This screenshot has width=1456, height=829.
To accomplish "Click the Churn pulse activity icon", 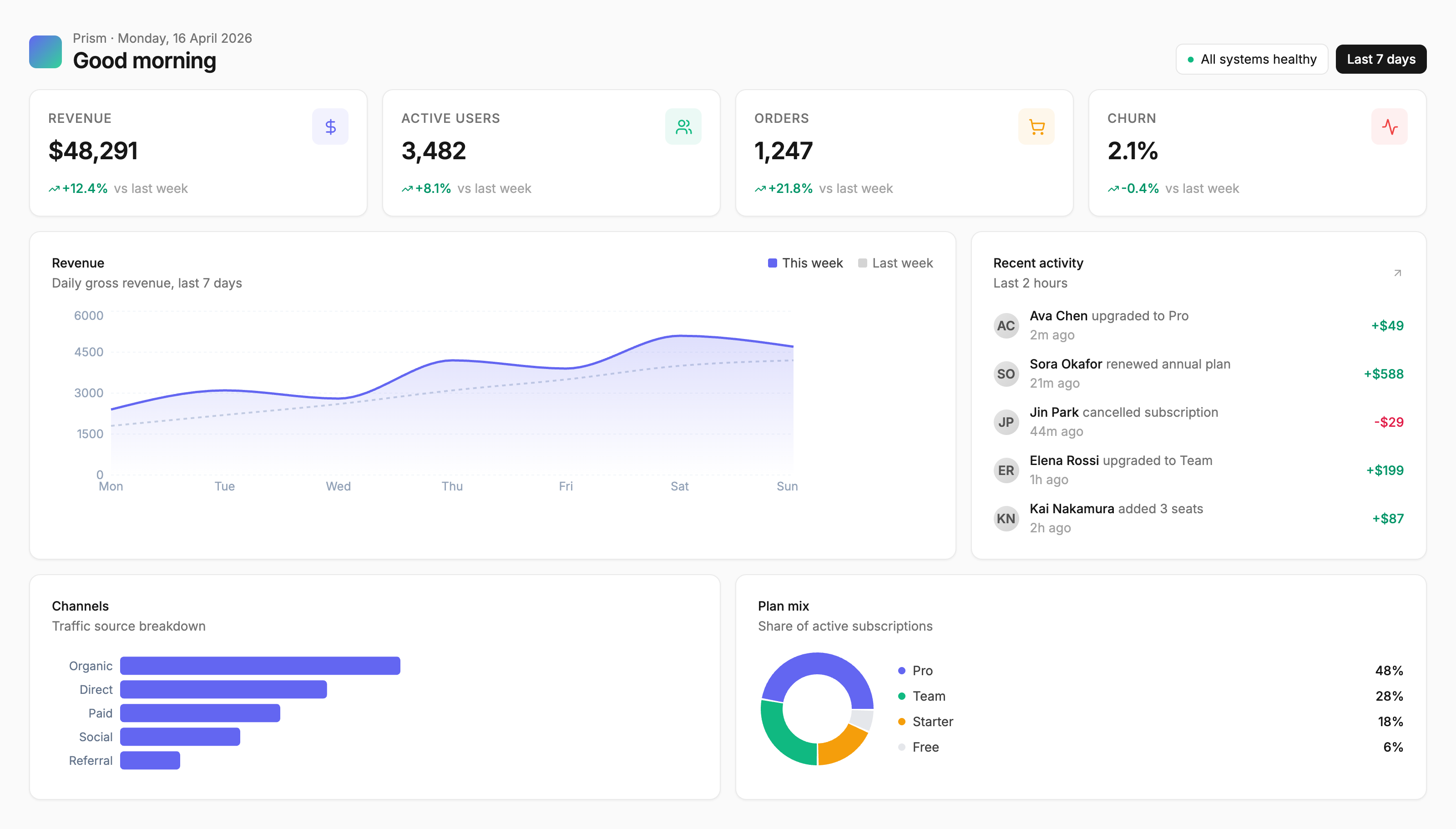I will pyautogui.click(x=1389, y=126).
